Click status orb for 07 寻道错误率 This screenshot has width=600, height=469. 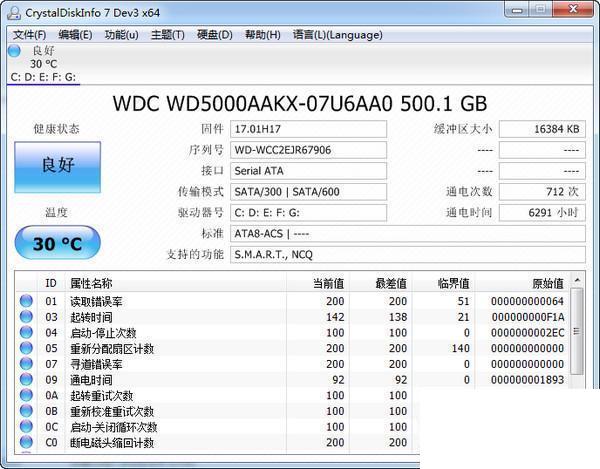tap(26, 364)
